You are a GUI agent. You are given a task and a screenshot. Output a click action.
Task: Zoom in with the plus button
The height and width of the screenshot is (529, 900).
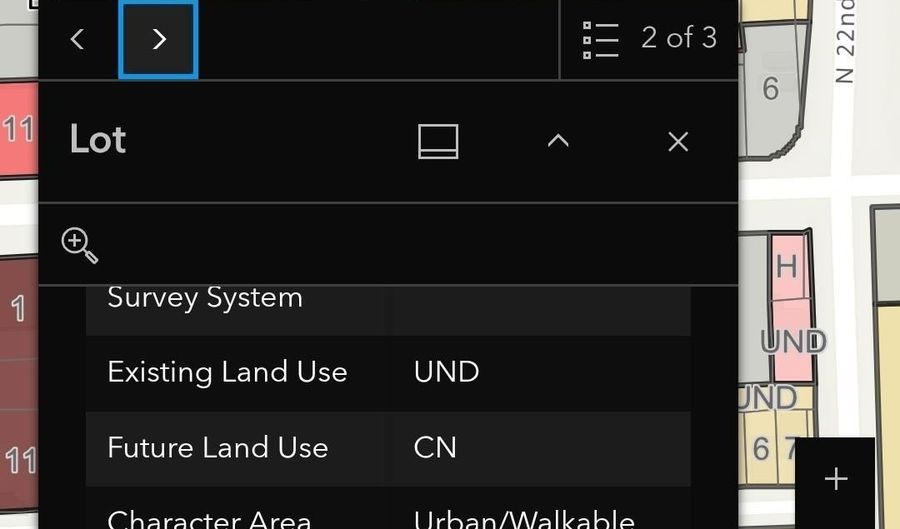pos(835,479)
